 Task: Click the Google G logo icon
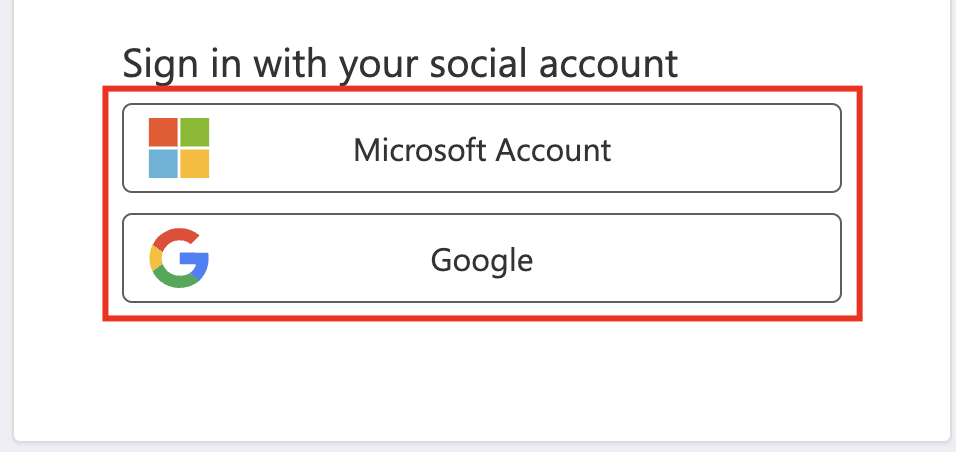point(179,258)
